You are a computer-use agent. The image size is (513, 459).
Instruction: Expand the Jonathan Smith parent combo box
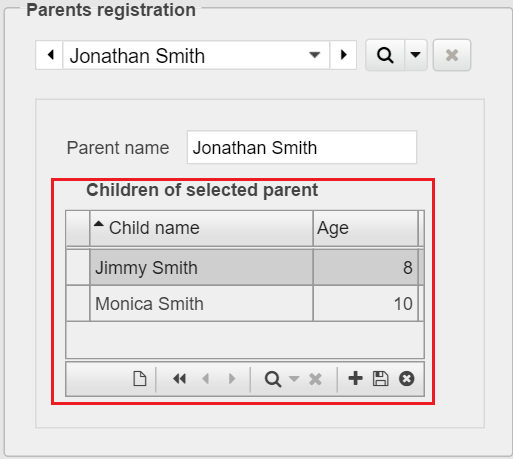[x=314, y=55]
